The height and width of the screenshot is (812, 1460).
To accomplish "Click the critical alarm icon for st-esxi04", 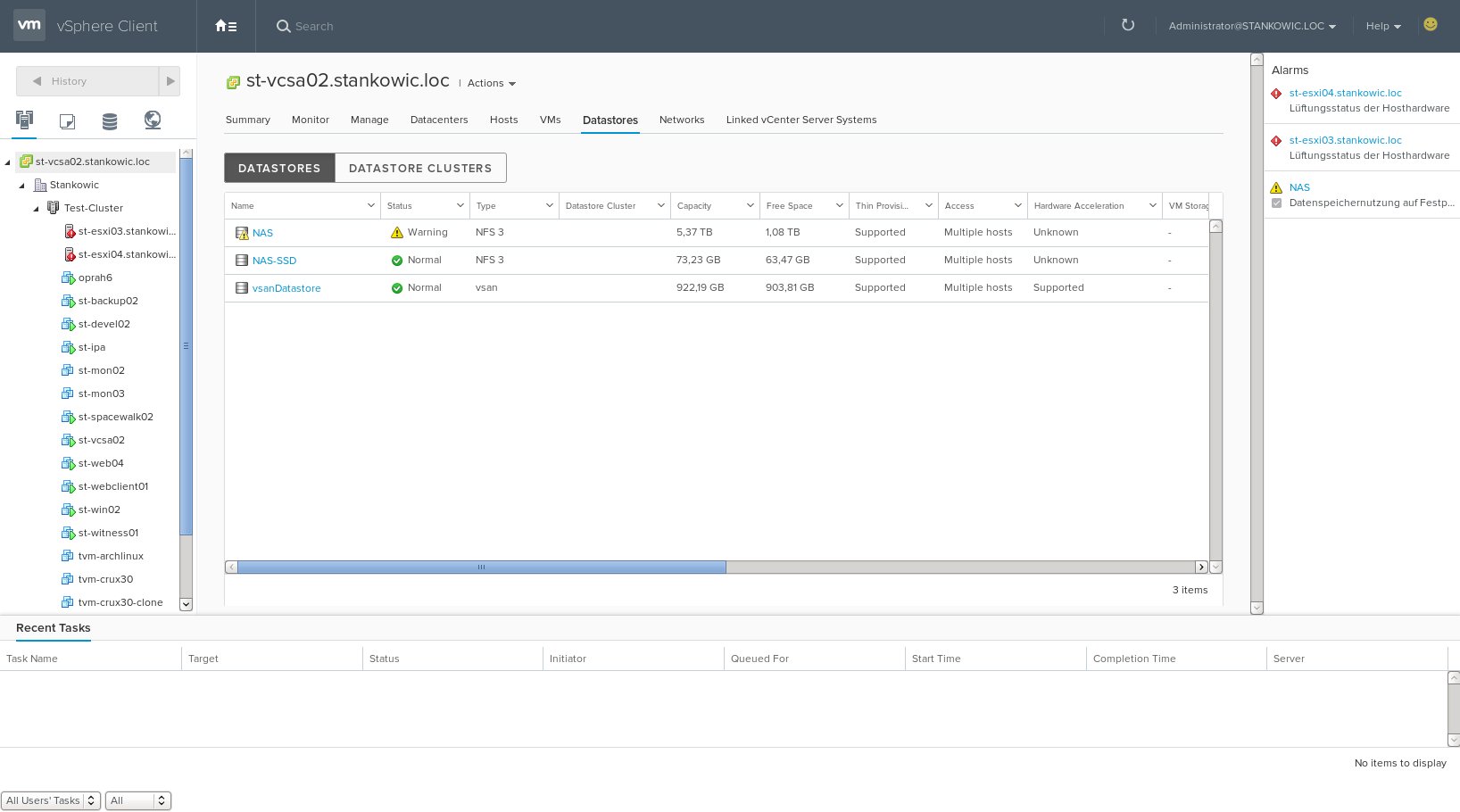I will coord(1276,94).
